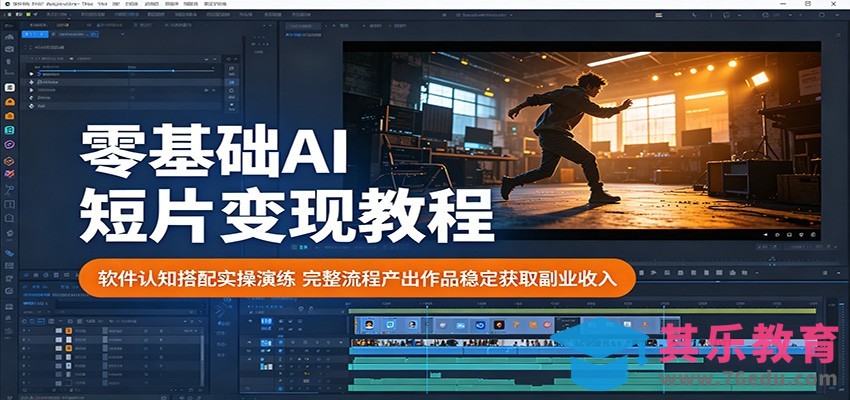Viewport: 850px width, 400px height.
Task: Click the orange banner reading 软件认知搭配实操演练
Action: coord(357,278)
